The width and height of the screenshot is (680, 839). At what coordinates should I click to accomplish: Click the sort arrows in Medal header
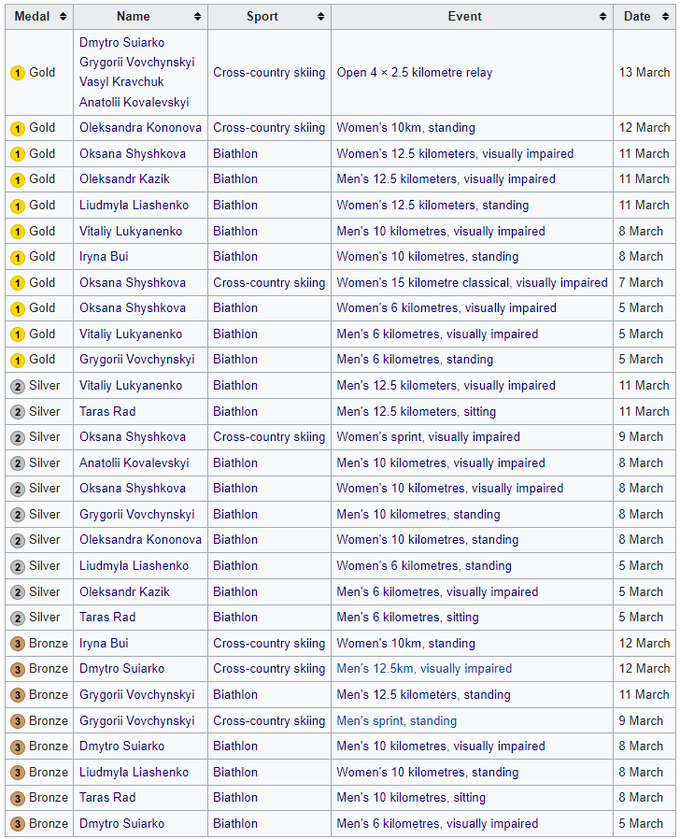(x=63, y=17)
